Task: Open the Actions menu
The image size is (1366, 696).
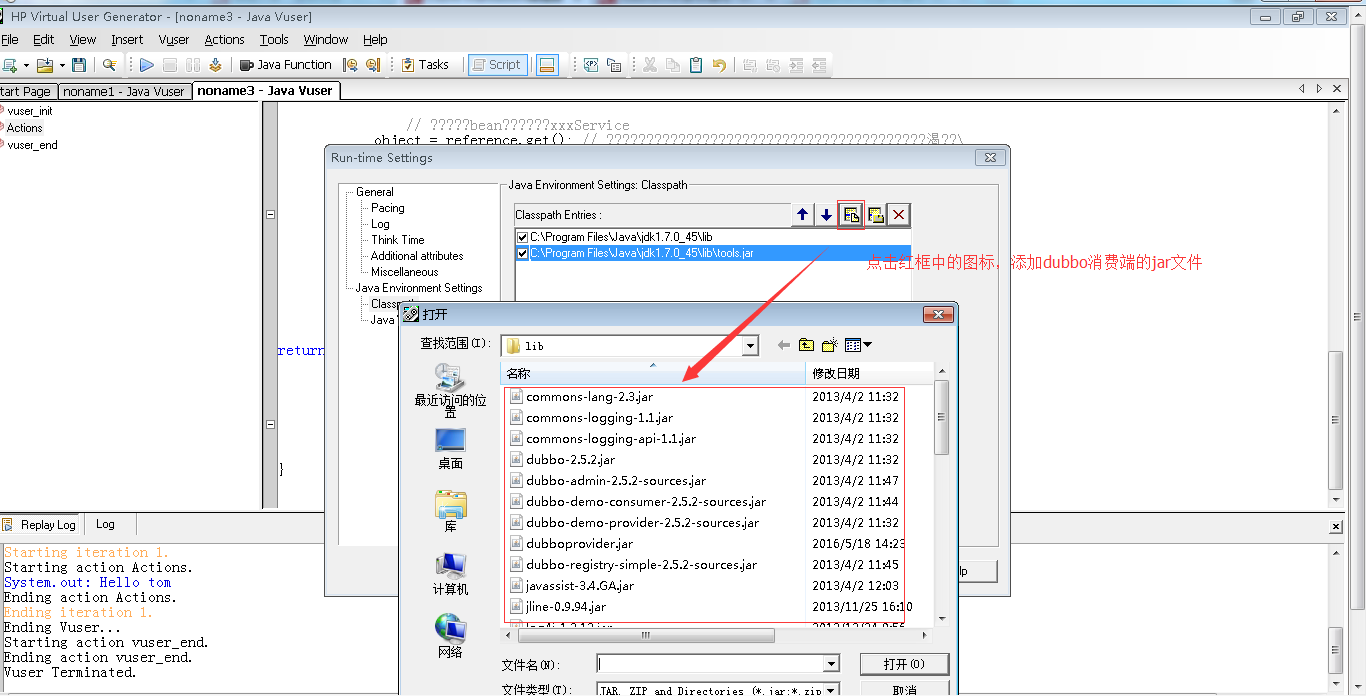Action: pos(224,40)
